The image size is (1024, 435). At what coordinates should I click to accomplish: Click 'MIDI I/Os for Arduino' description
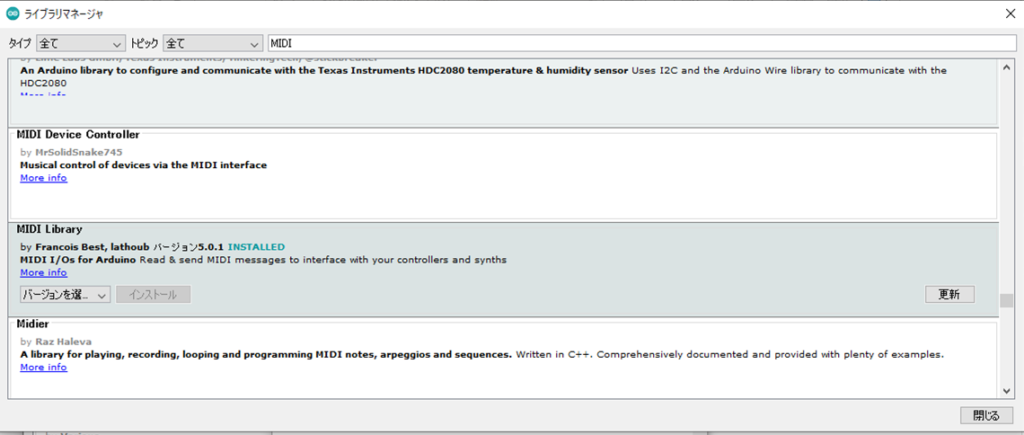[x=263, y=260]
